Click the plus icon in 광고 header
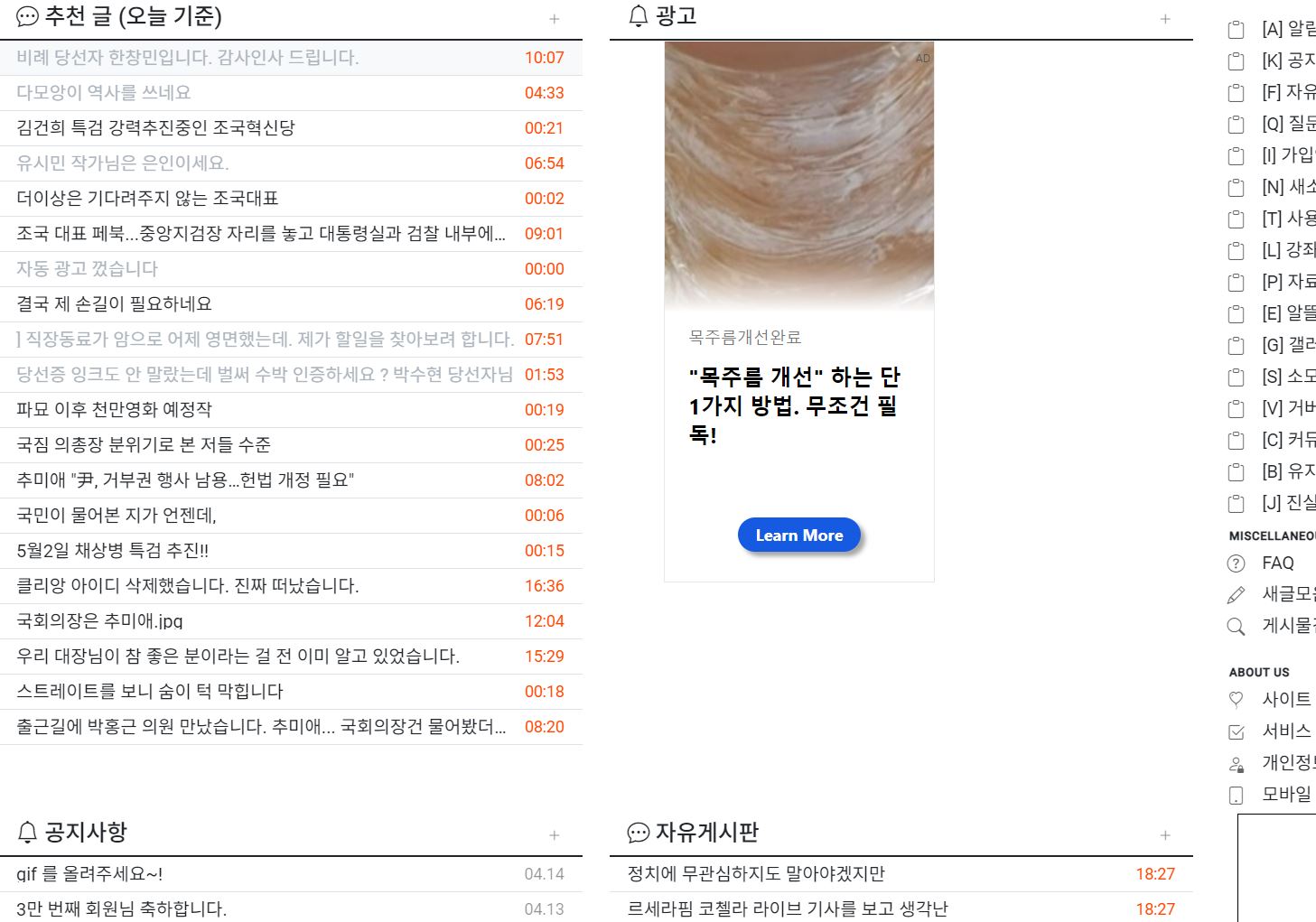 tap(1165, 19)
